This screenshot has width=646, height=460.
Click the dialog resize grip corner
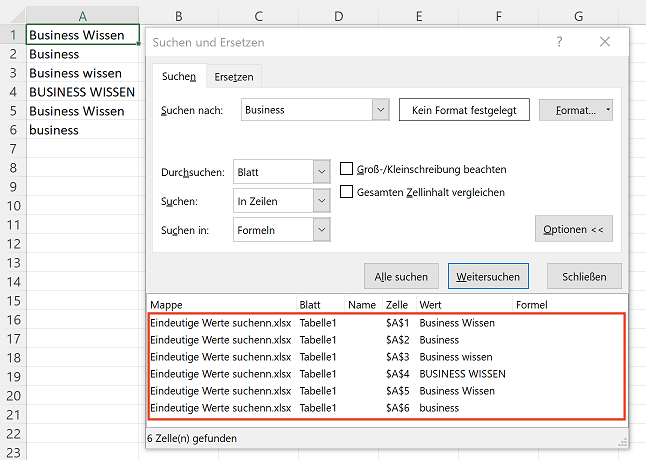click(623, 443)
